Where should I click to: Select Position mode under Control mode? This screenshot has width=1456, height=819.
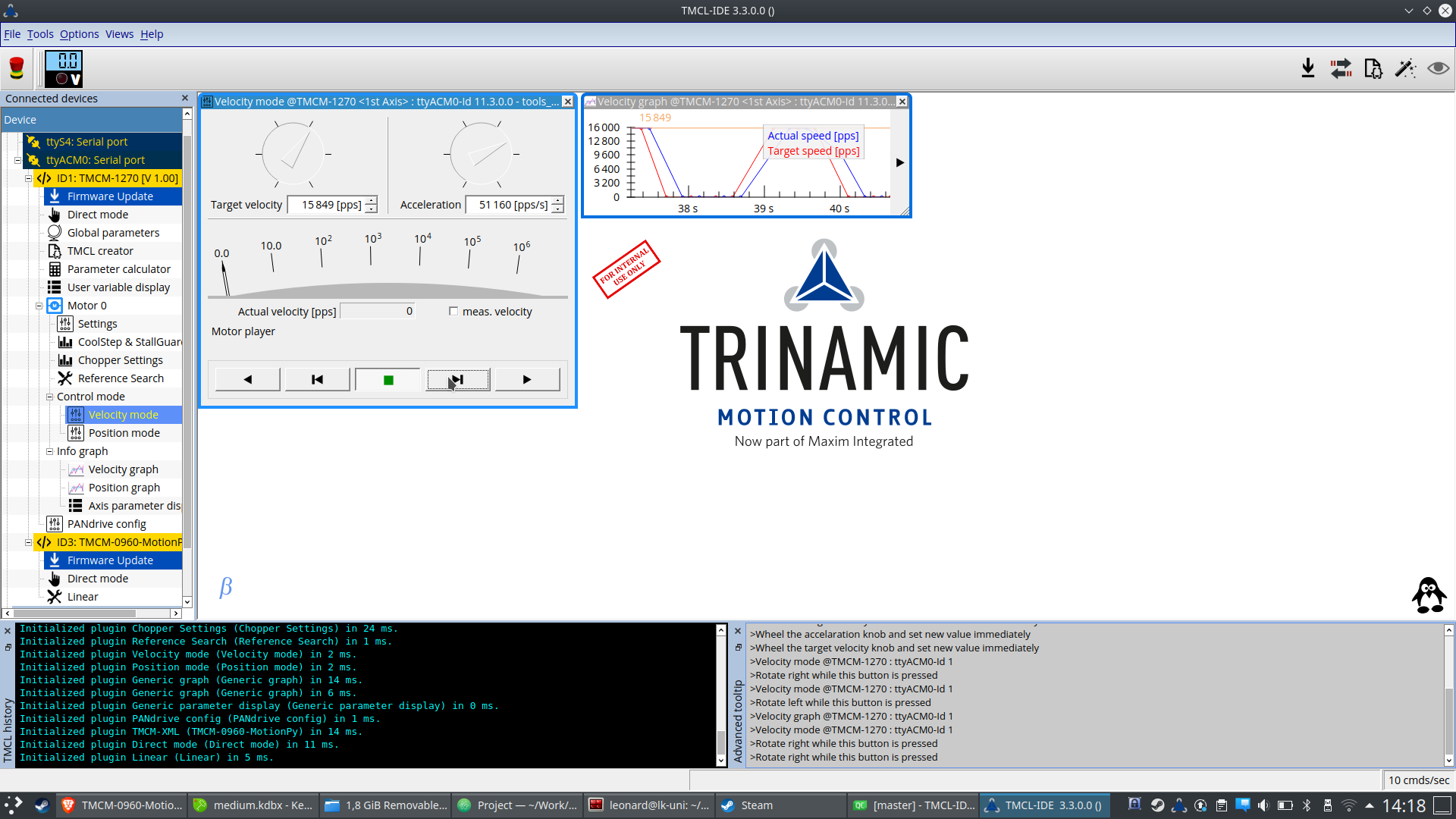click(x=124, y=432)
